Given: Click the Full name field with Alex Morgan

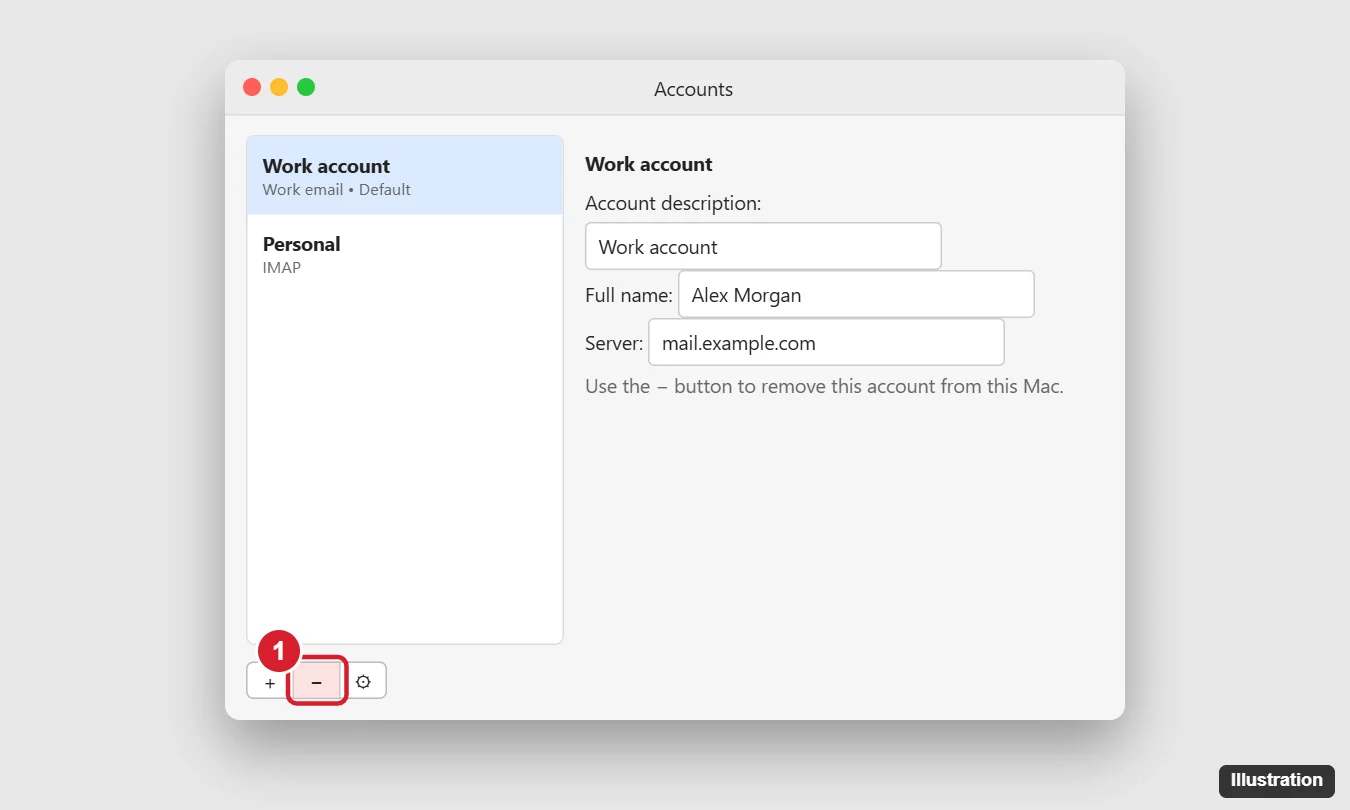Looking at the screenshot, I should [x=856, y=295].
